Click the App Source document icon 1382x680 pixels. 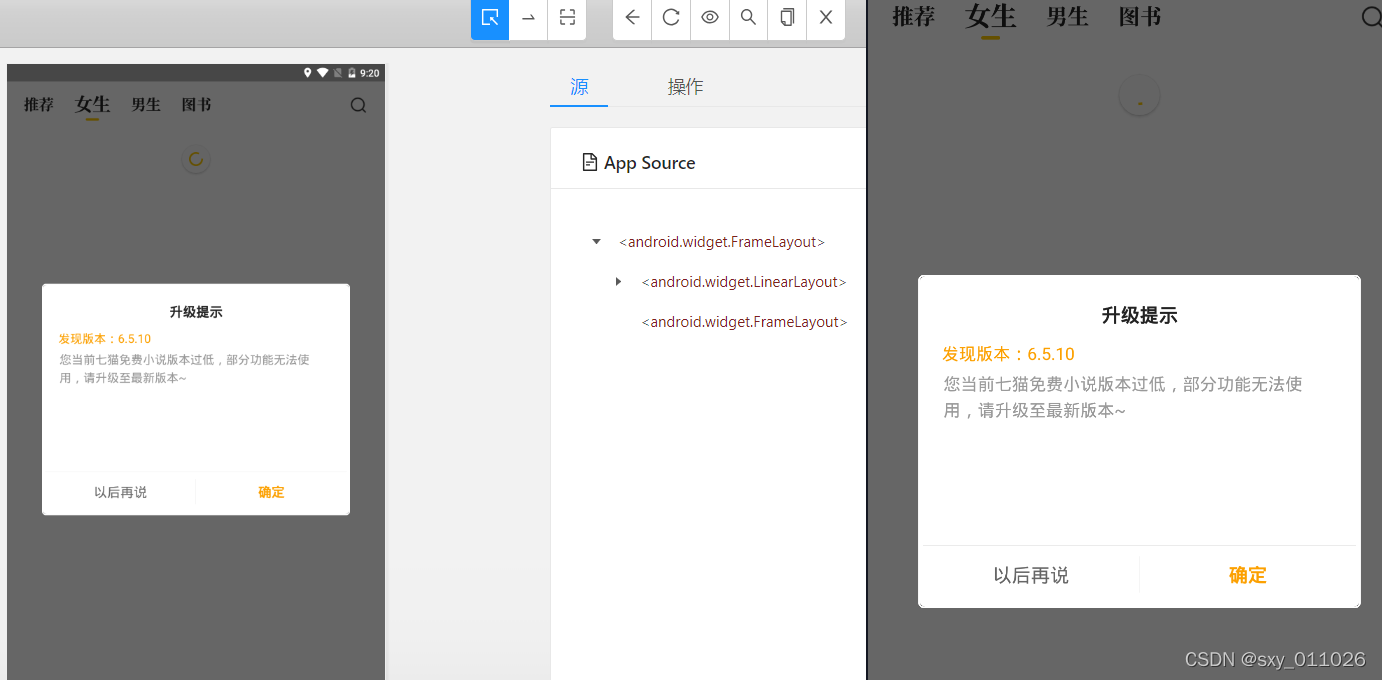point(590,163)
